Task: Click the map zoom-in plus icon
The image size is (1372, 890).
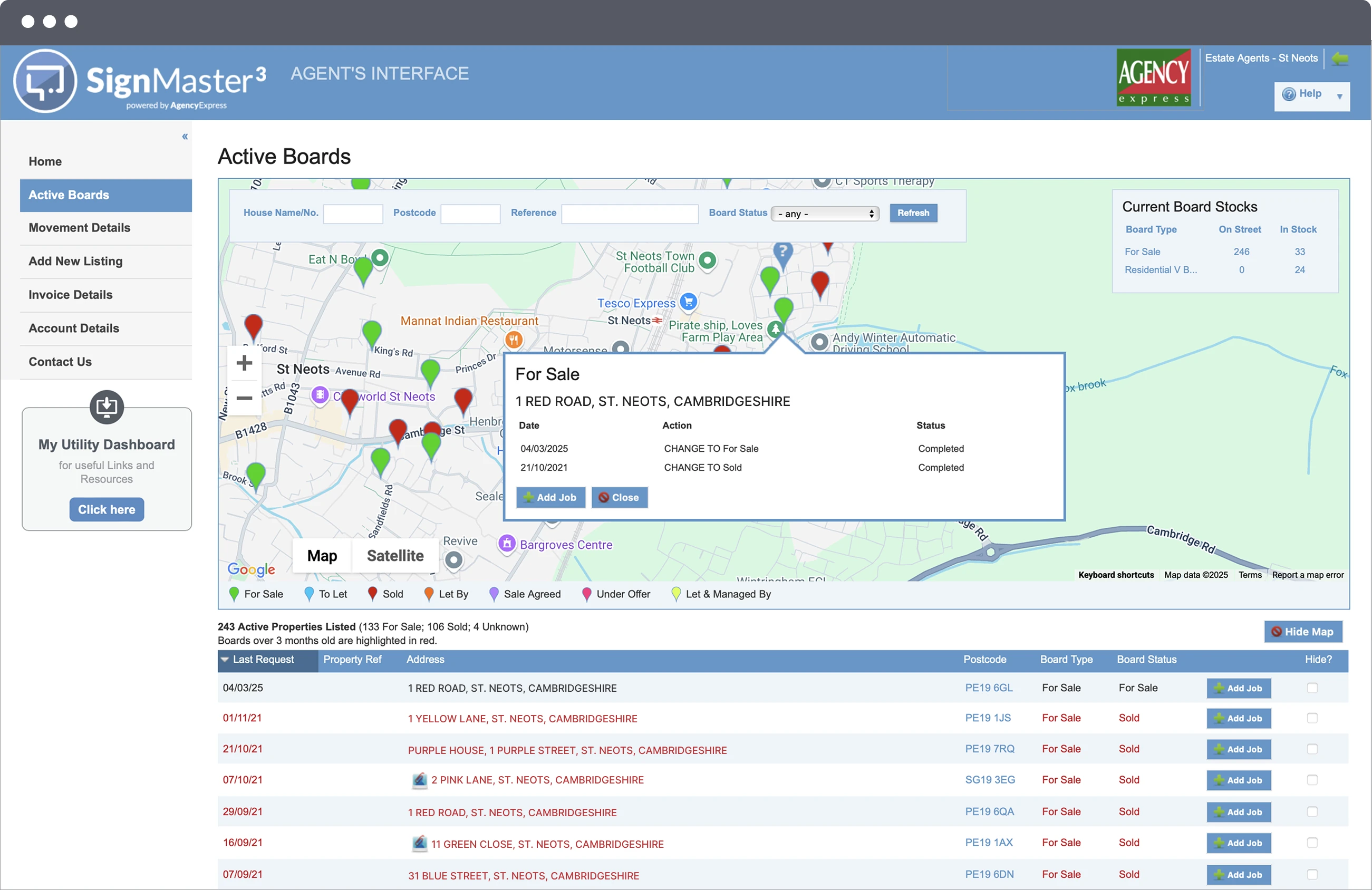Action: pyautogui.click(x=245, y=363)
